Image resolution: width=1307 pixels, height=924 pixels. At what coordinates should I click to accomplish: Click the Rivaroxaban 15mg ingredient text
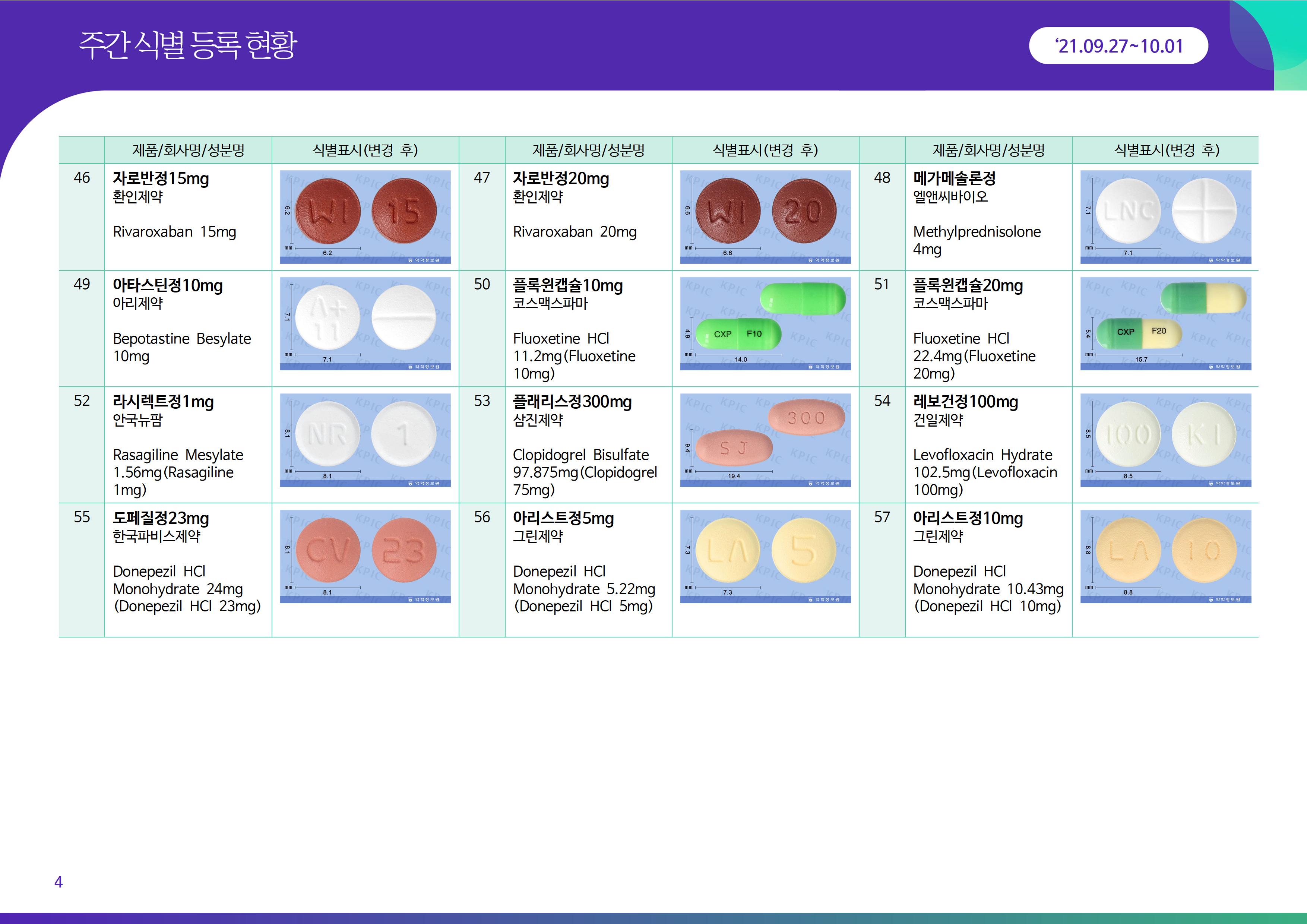pos(174,232)
